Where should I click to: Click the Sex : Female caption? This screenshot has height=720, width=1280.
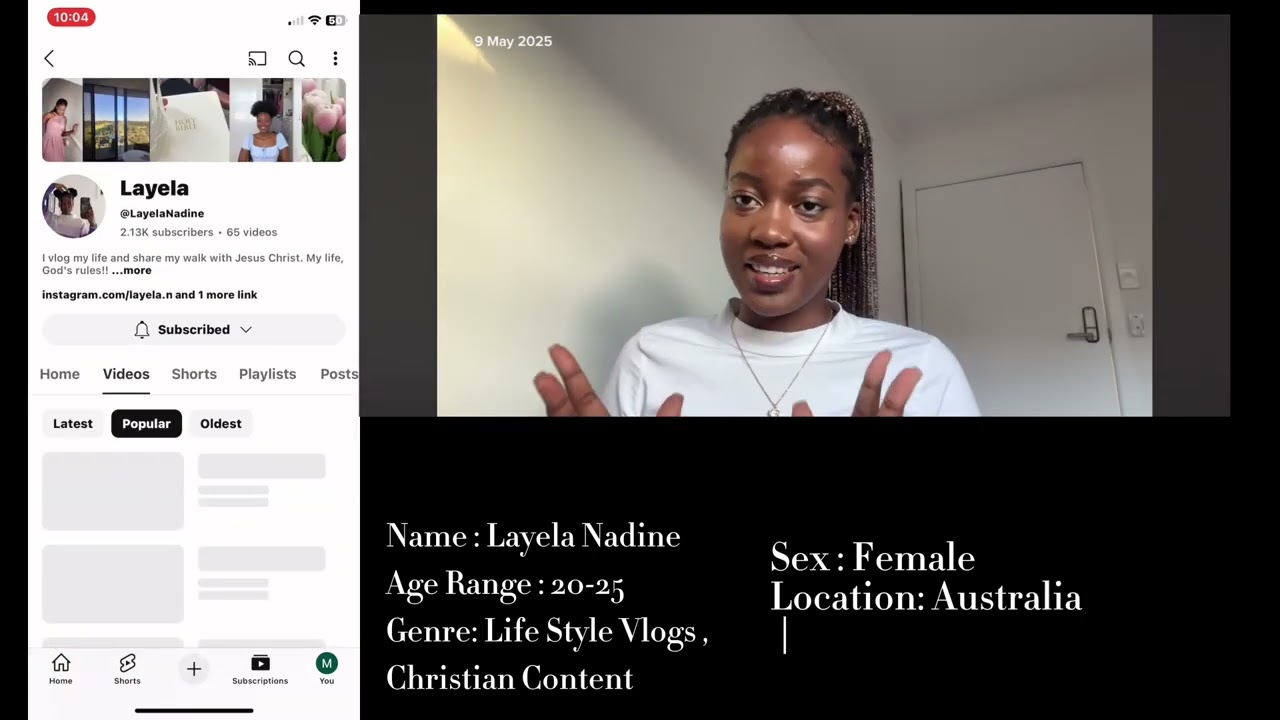(x=873, y=557)
